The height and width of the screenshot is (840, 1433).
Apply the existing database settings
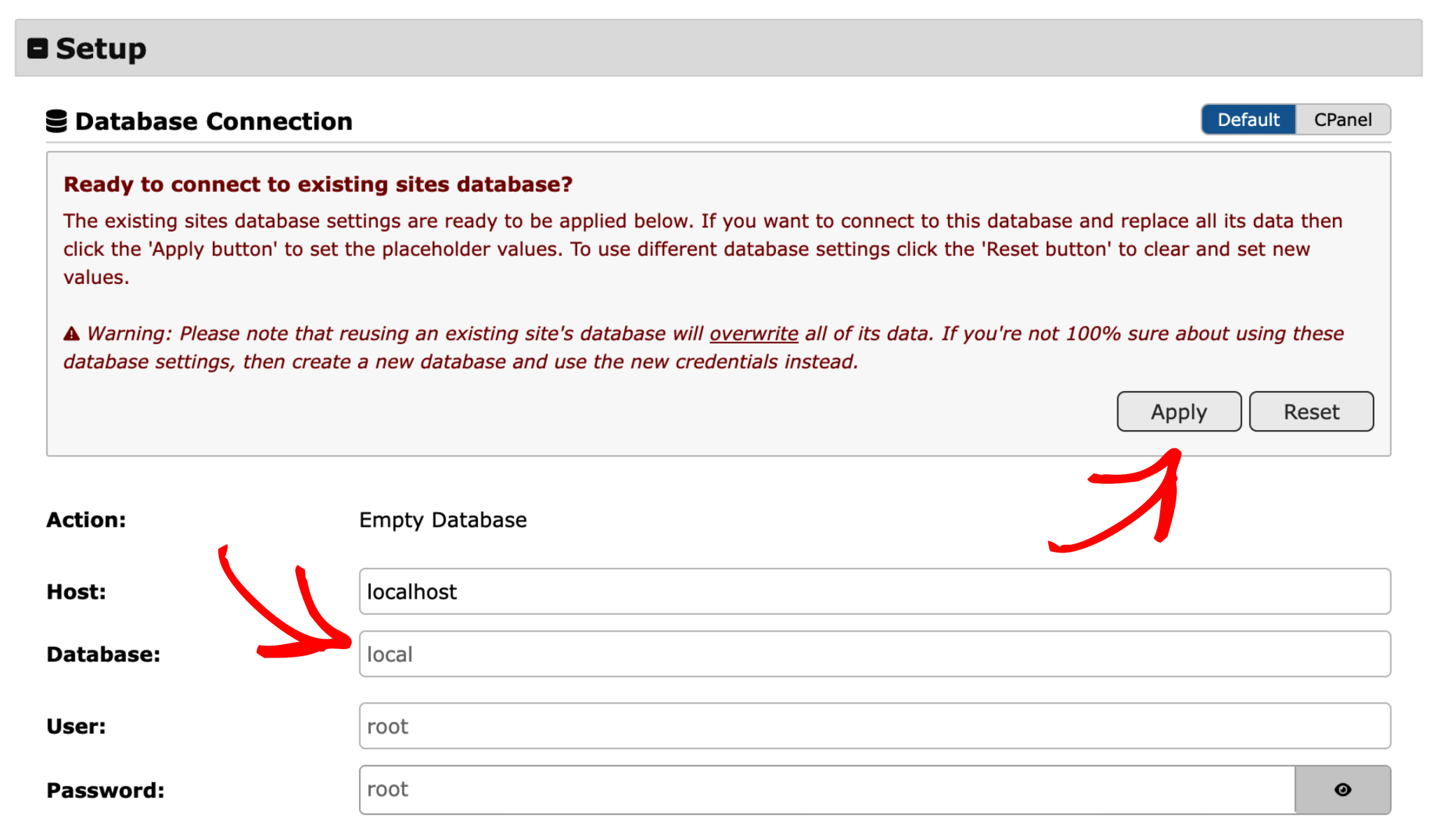coord(1178,411)
